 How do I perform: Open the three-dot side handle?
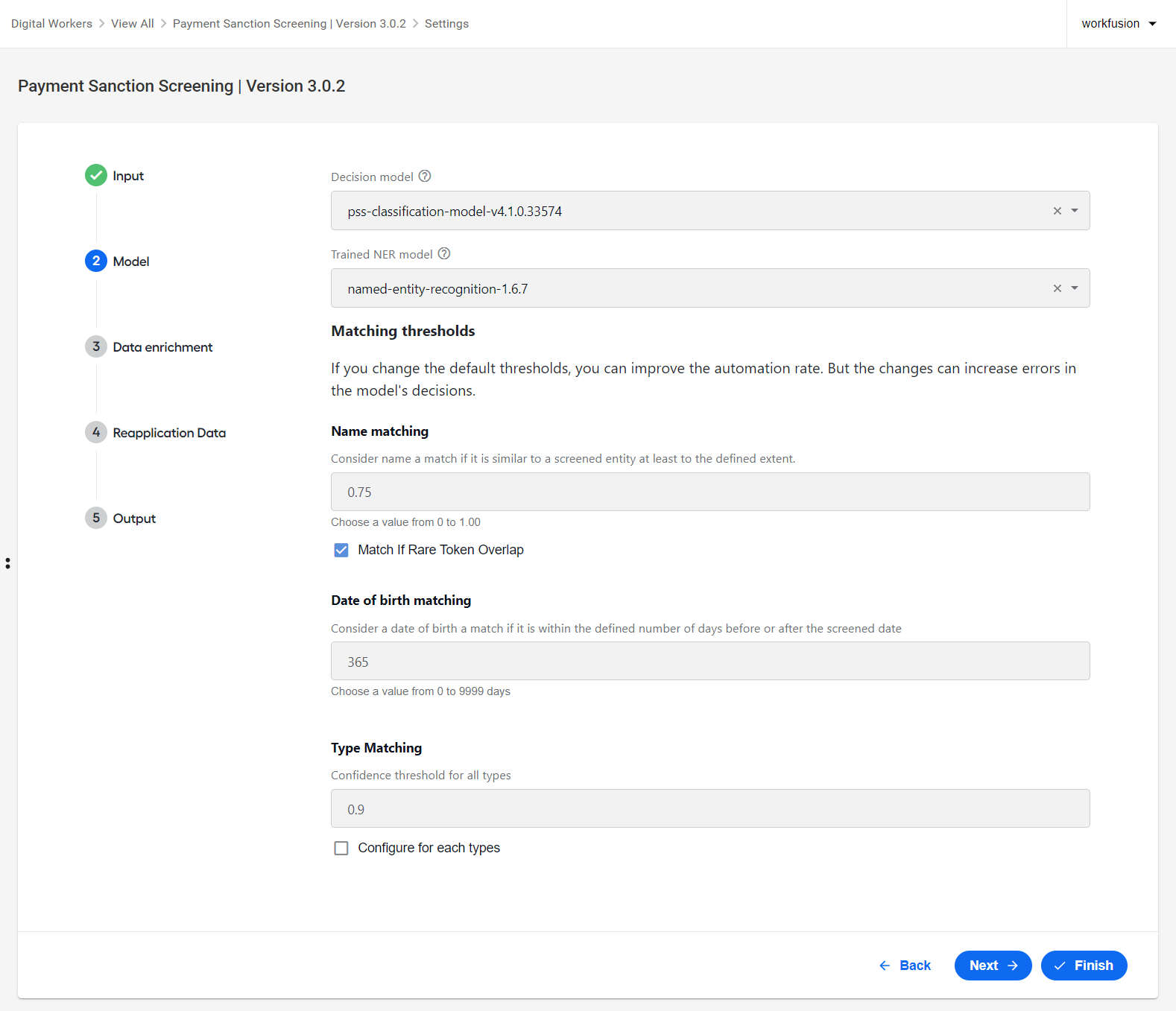tap(7, 563)
